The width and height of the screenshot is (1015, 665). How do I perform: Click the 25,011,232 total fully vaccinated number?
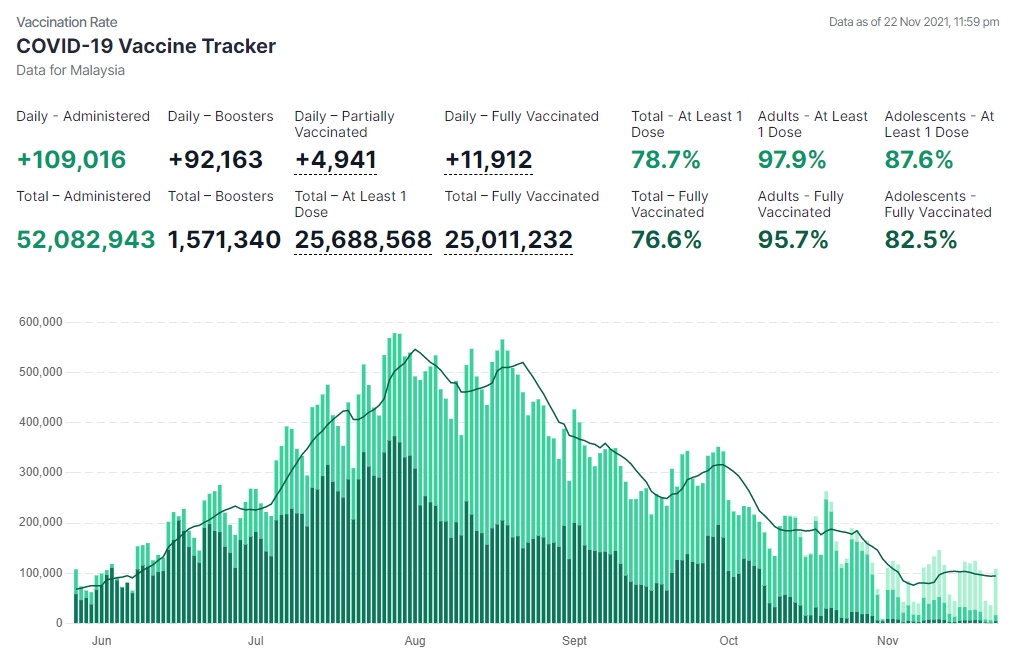pos(508,240)
